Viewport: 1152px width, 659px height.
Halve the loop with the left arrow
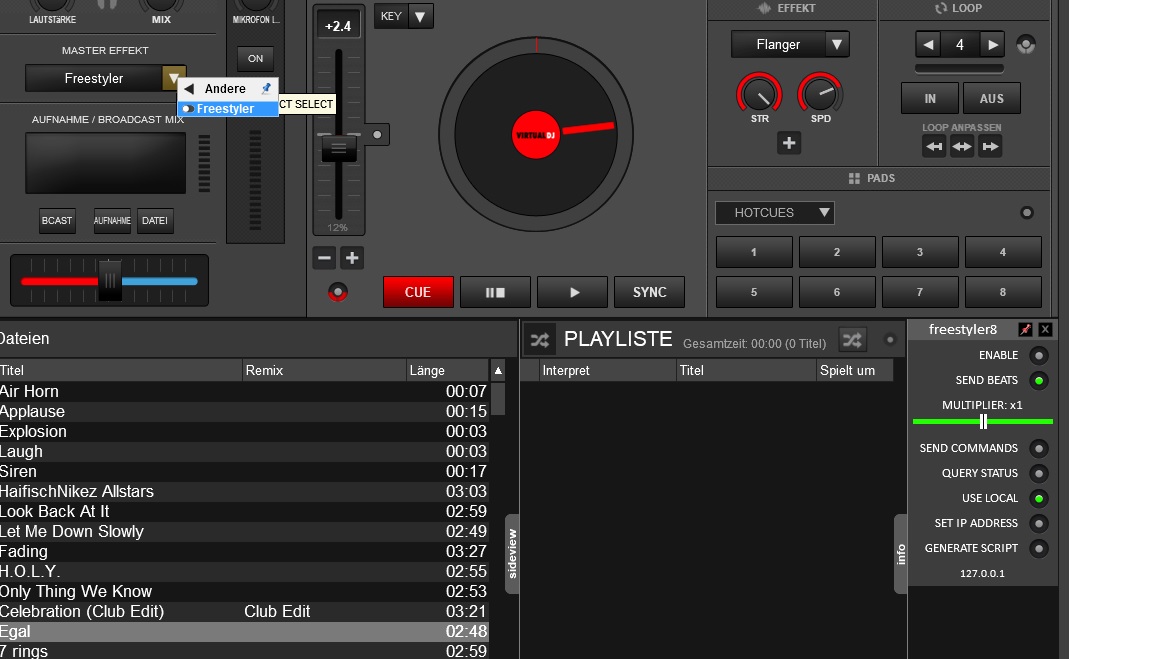pyautogui.click(x=929, y=45)
